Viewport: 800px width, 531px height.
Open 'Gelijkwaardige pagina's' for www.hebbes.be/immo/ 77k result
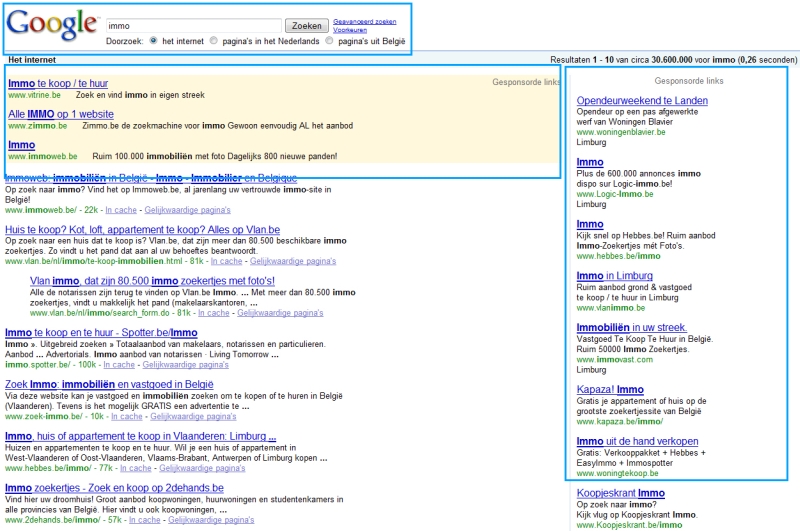pyautogui.click(x=202, y=468)
